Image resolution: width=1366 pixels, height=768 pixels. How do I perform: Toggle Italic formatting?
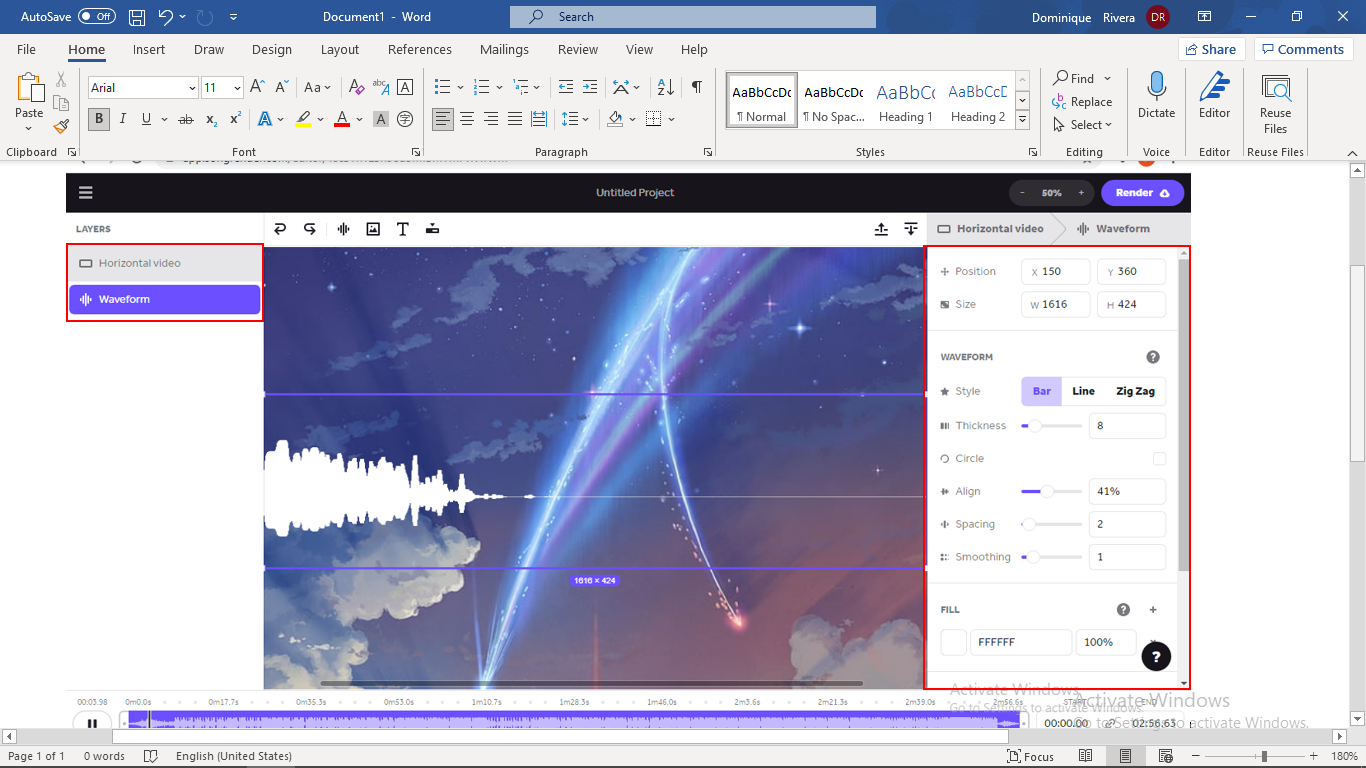click(123, 119)
